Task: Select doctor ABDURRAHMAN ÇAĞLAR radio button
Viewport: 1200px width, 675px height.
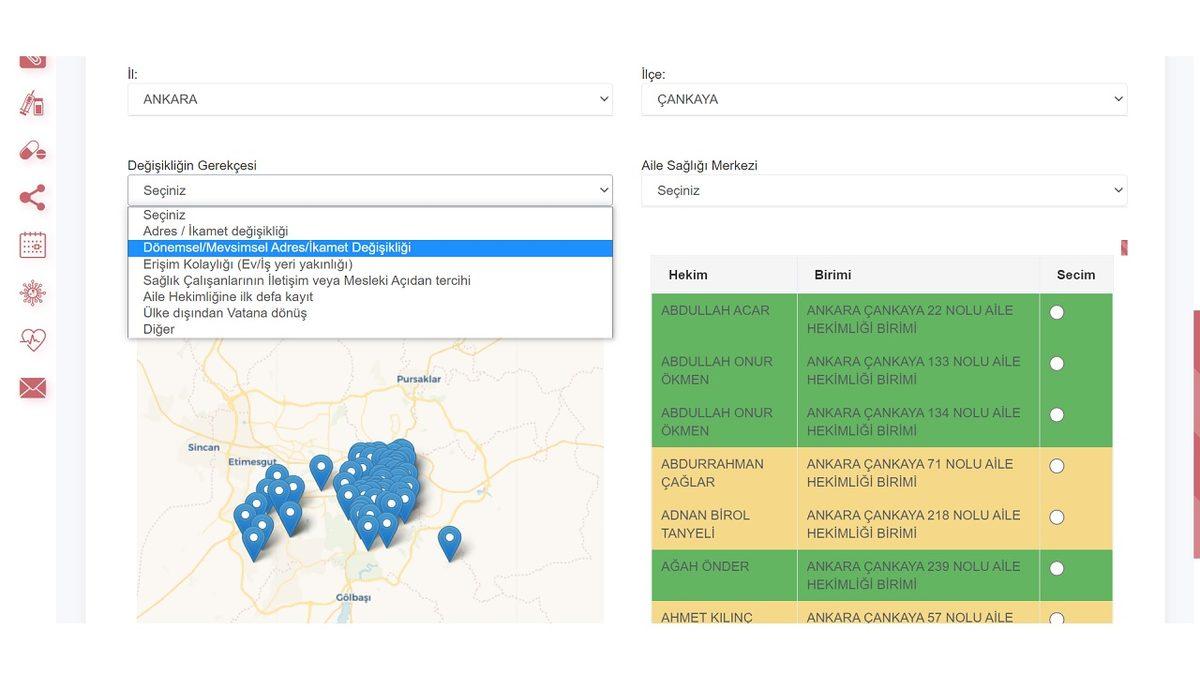Action: (x=1057, y=466)
